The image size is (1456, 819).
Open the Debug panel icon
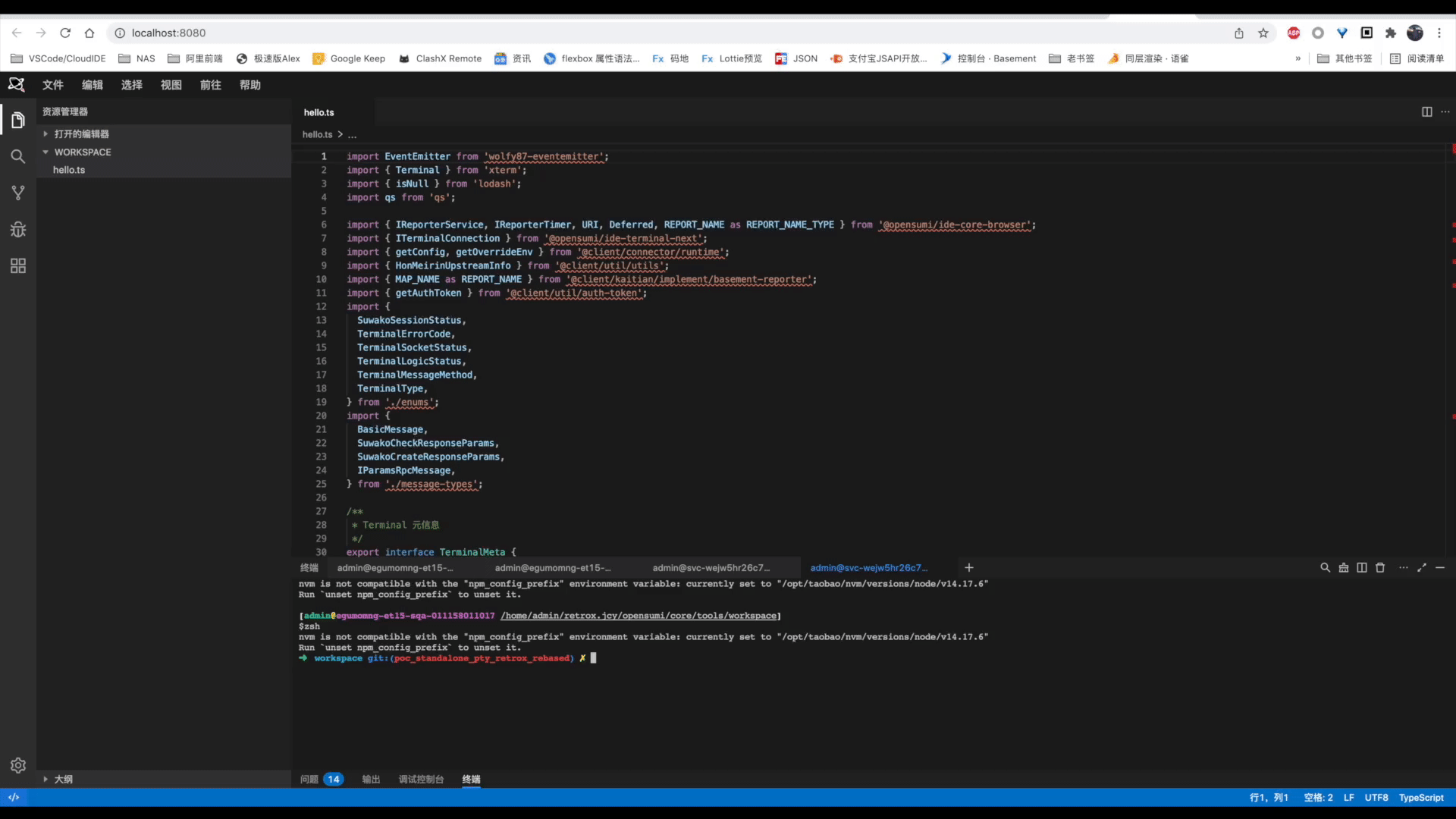18,229
